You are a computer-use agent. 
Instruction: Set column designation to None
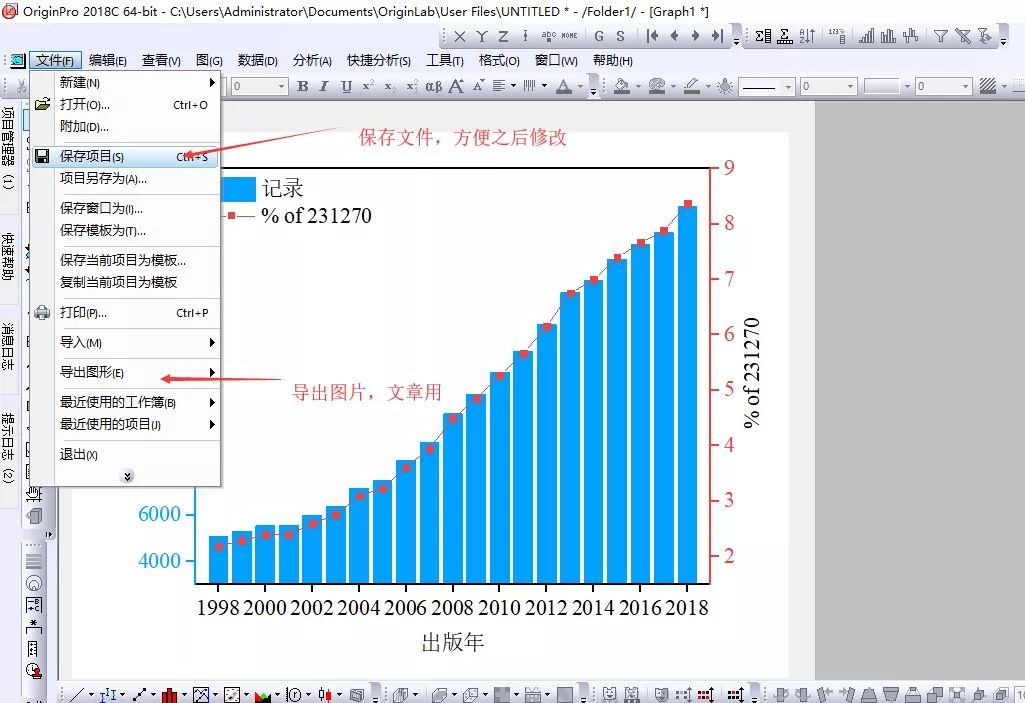click(x=569, y=36)
